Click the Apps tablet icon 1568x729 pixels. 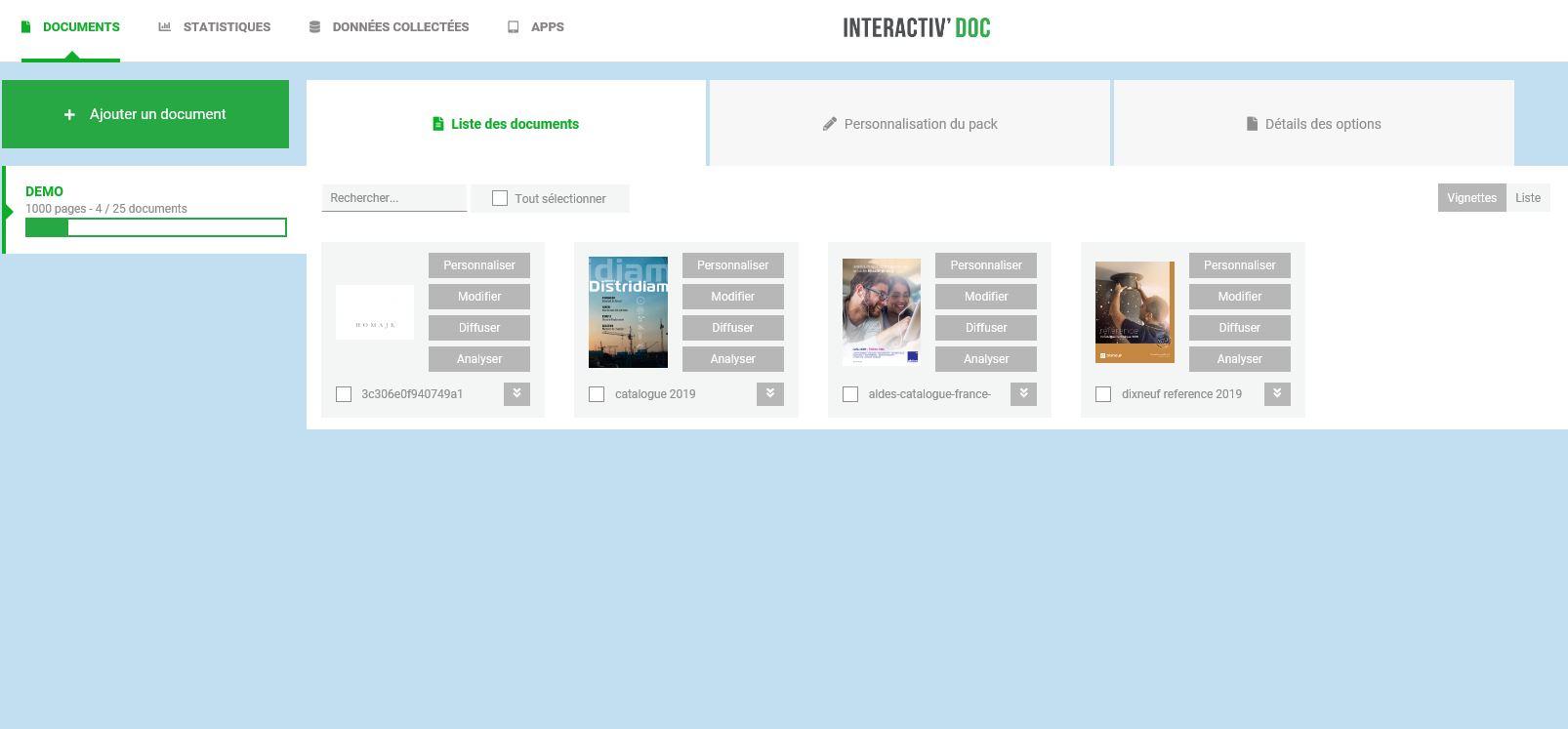tap(514, 27)
